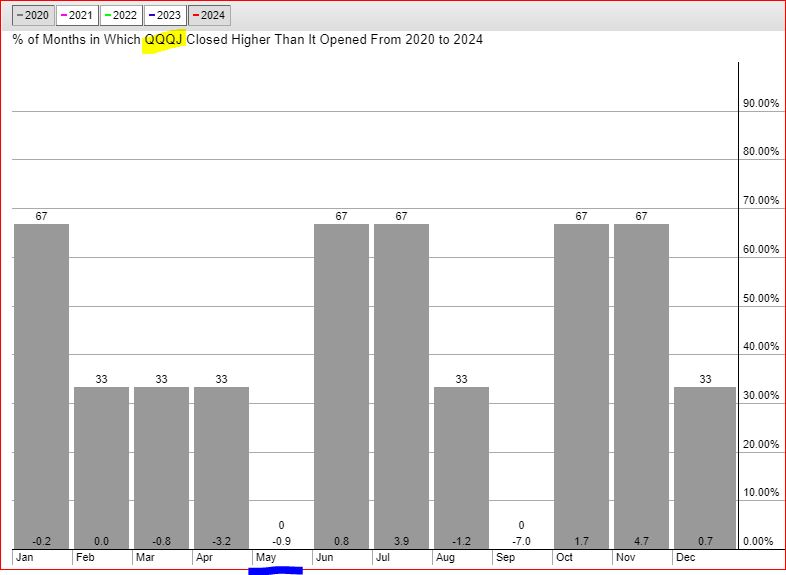Click the 30.00% y-axis label
The width and height of the screenshot is (786, 575).
click(761, 396)
